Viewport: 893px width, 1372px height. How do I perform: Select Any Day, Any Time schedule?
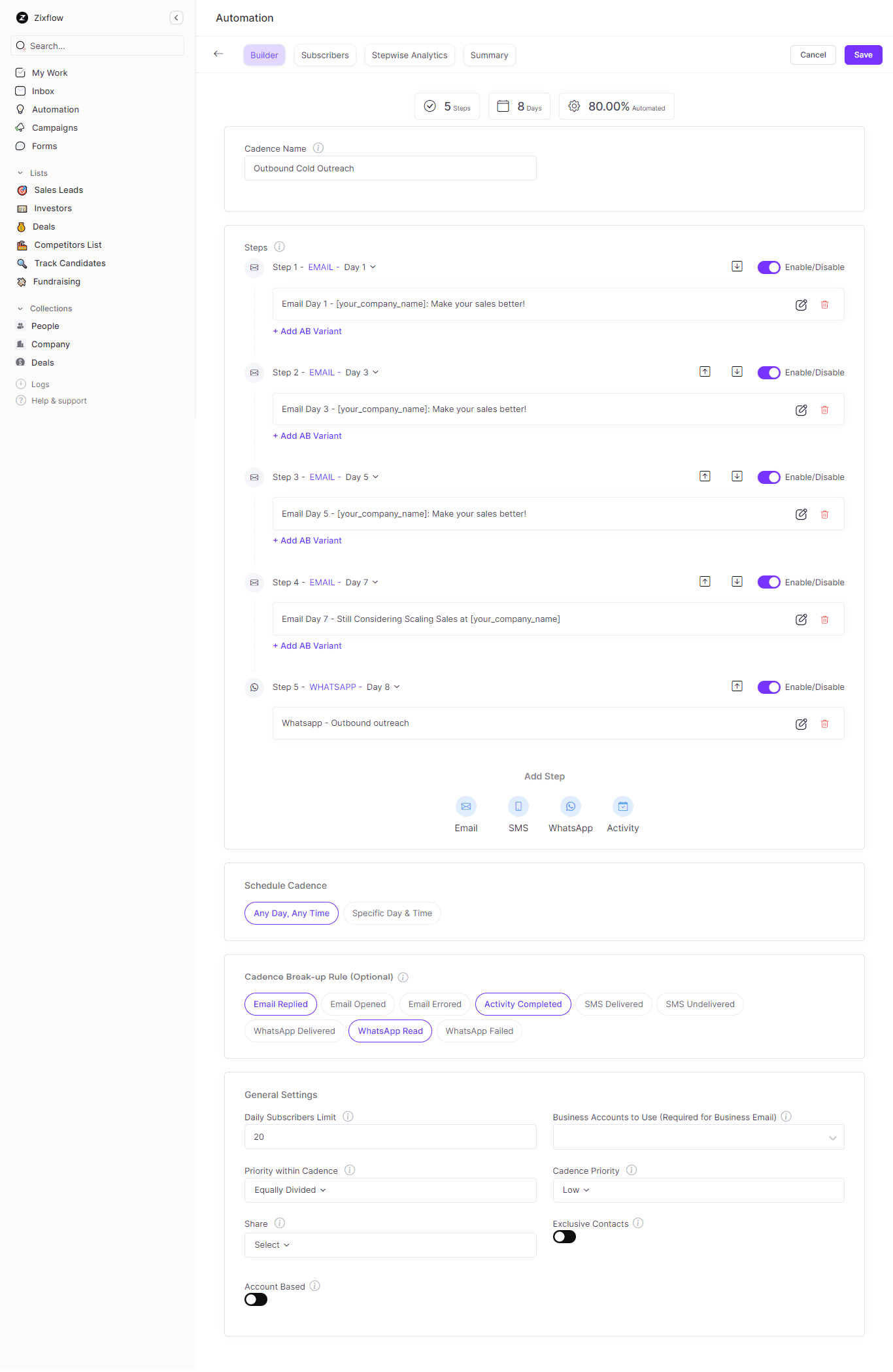click(292, 913)
